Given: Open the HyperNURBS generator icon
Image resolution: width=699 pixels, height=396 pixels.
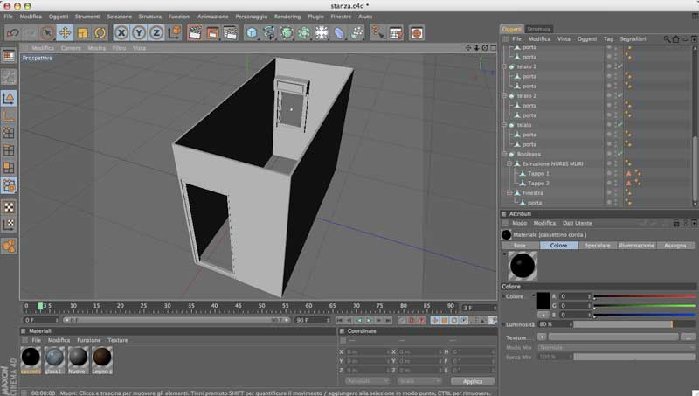Looking at the screenshot, I should click(287, 33).
